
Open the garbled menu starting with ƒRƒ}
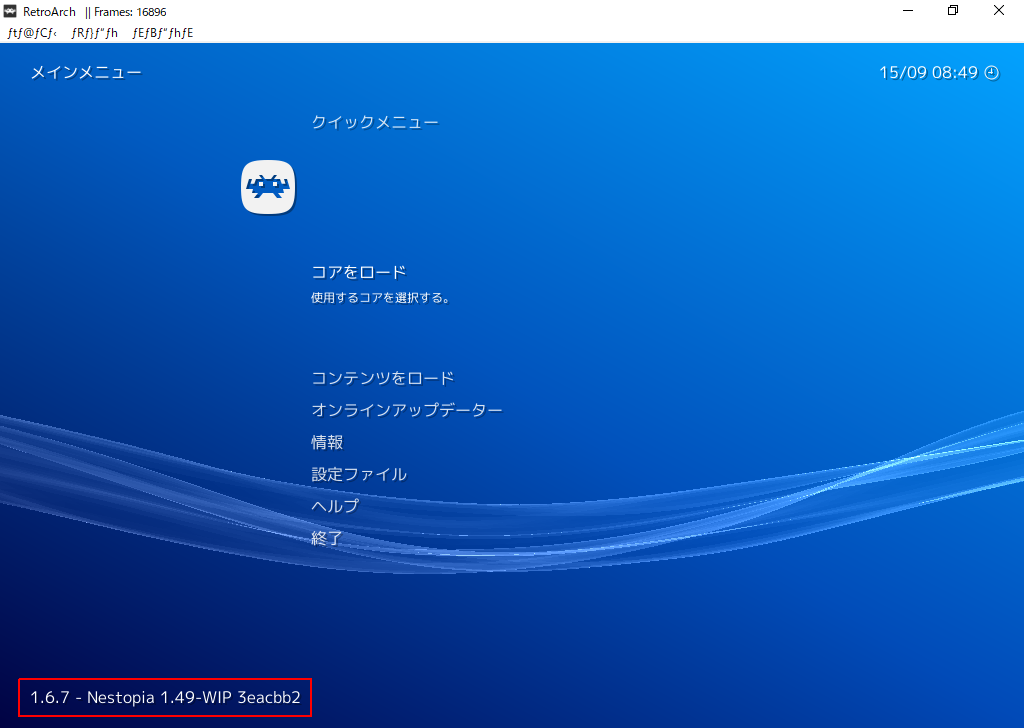coord(95,33)
